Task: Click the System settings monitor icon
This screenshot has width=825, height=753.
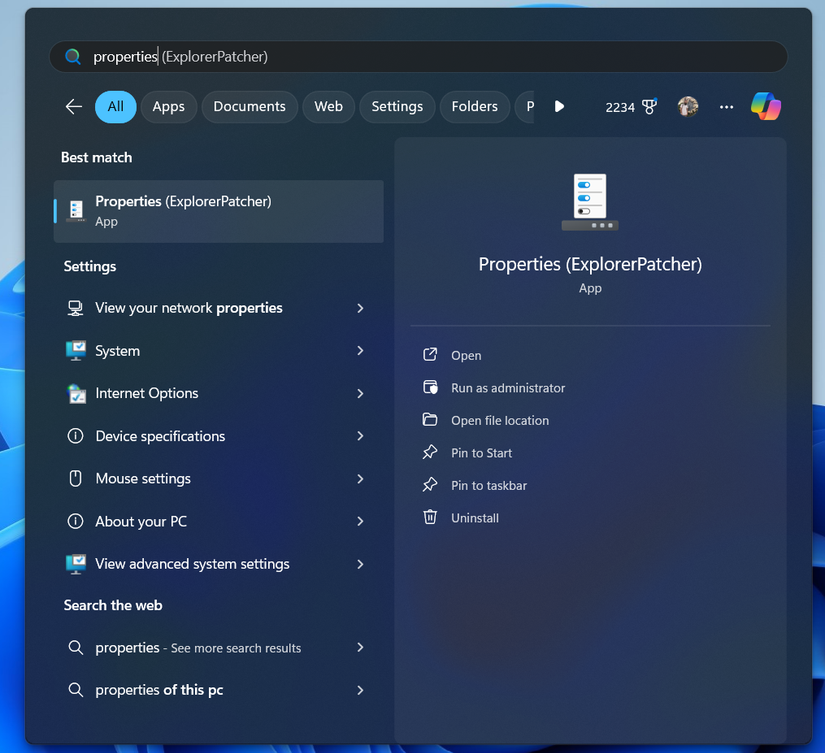Action: point(76,350)
